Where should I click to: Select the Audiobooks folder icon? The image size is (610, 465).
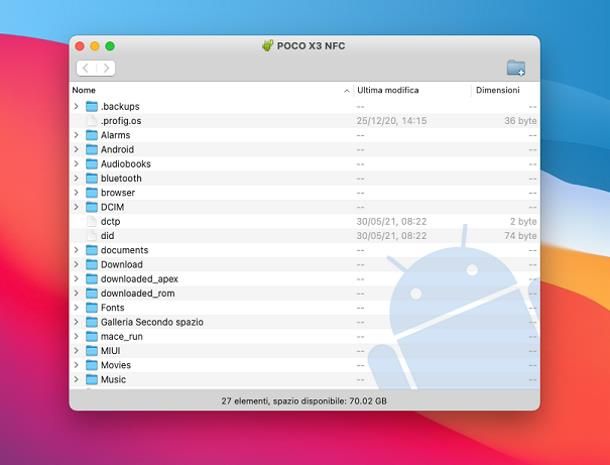pyautogui.click(x=91, y=164)
